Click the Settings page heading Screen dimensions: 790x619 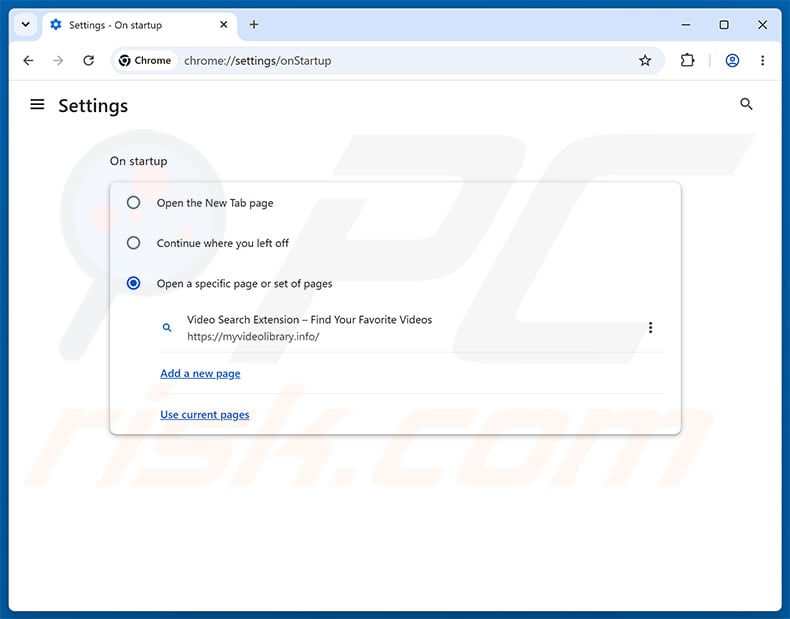(x=93, y=106)
